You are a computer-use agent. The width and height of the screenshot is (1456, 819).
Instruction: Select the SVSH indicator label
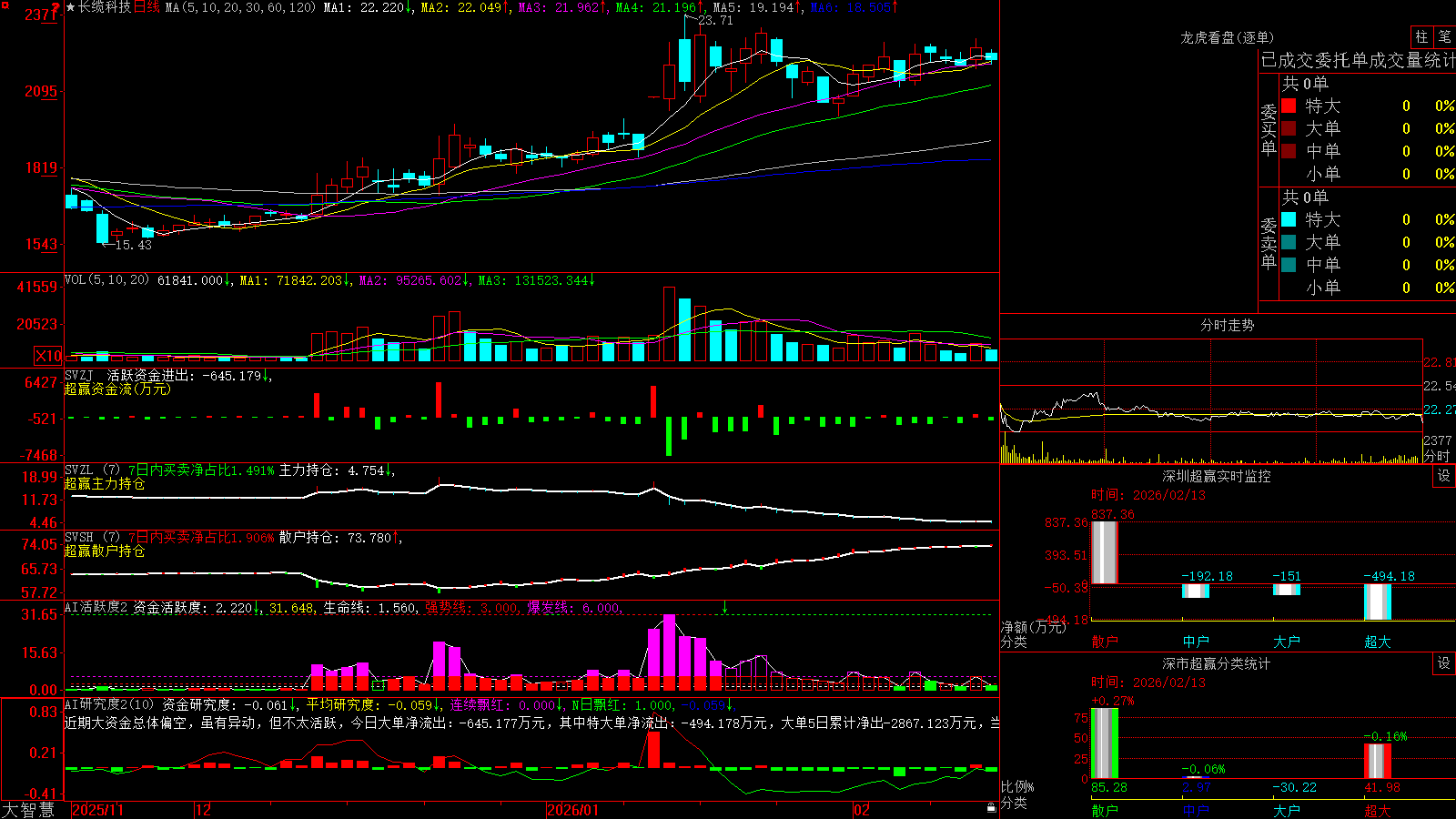point(79,537)
